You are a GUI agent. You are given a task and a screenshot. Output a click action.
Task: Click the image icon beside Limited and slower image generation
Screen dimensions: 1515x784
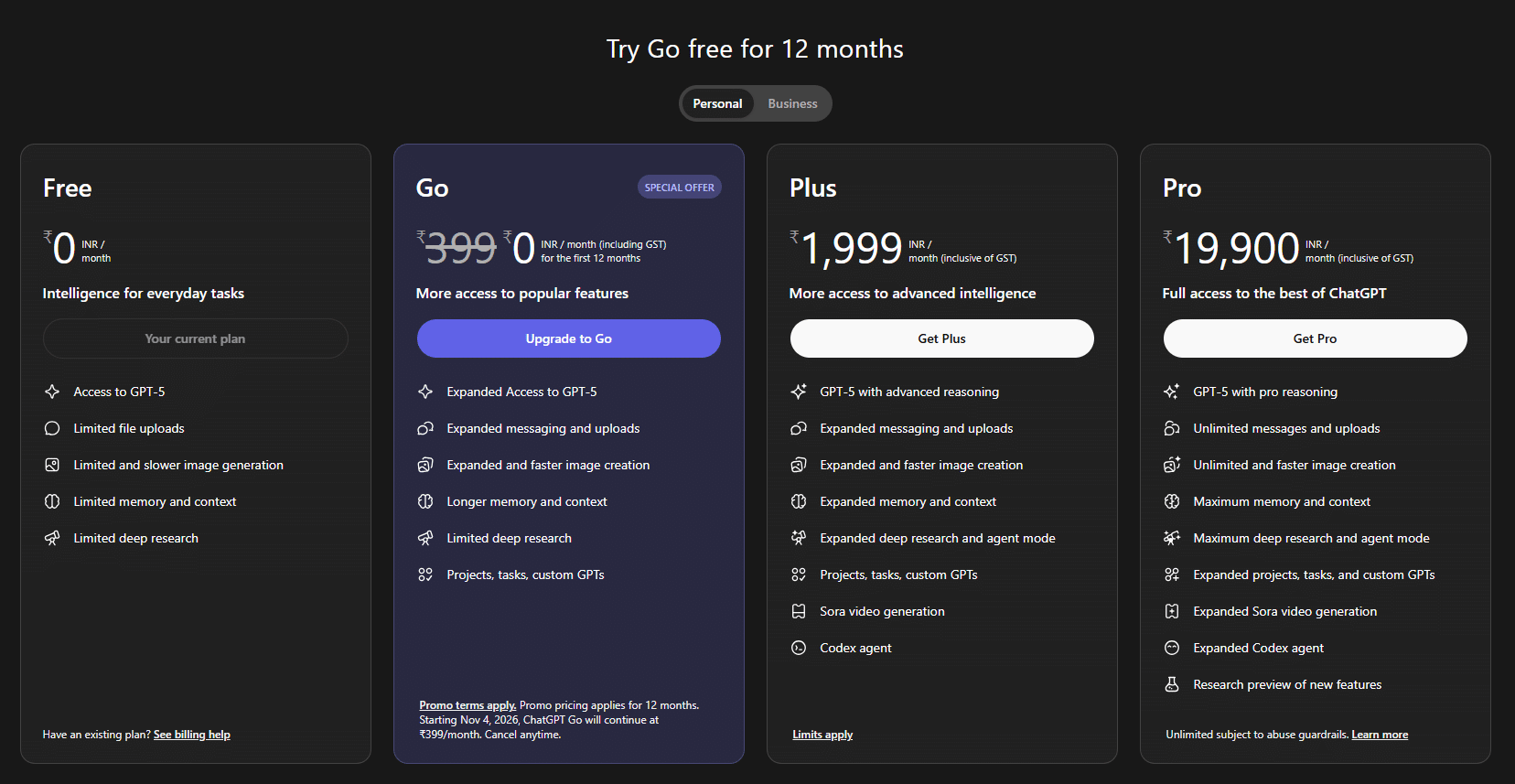52,465
